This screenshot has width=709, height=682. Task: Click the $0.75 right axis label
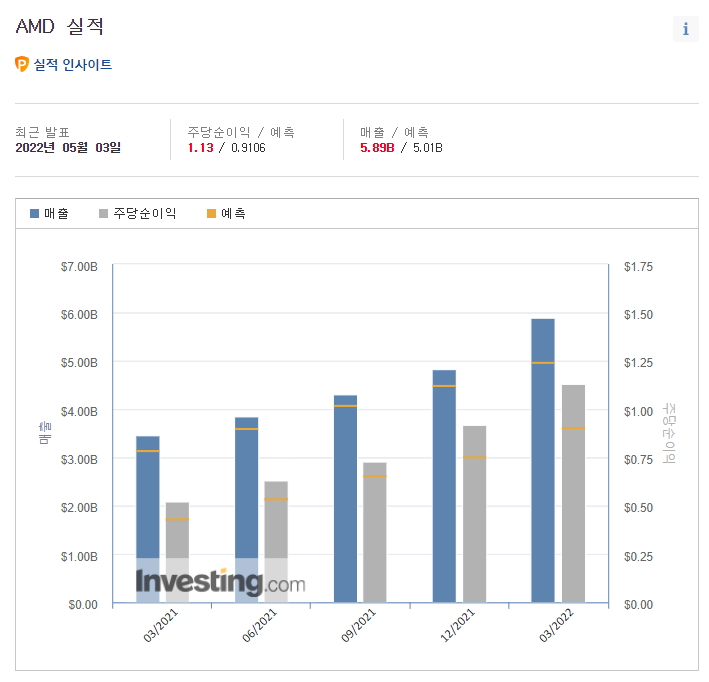[638, 459]
